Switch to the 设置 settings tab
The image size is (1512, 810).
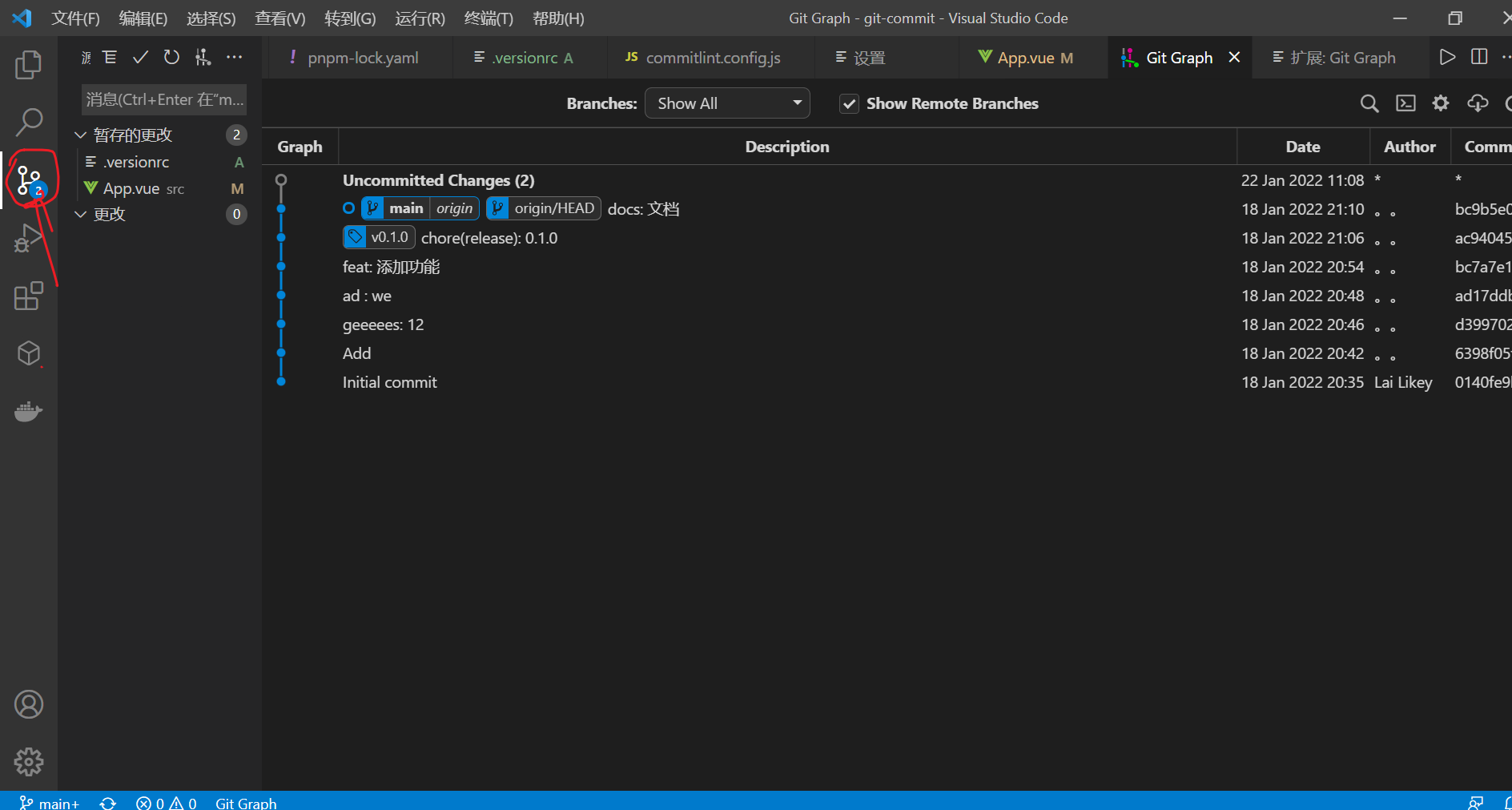pos(887,58)
